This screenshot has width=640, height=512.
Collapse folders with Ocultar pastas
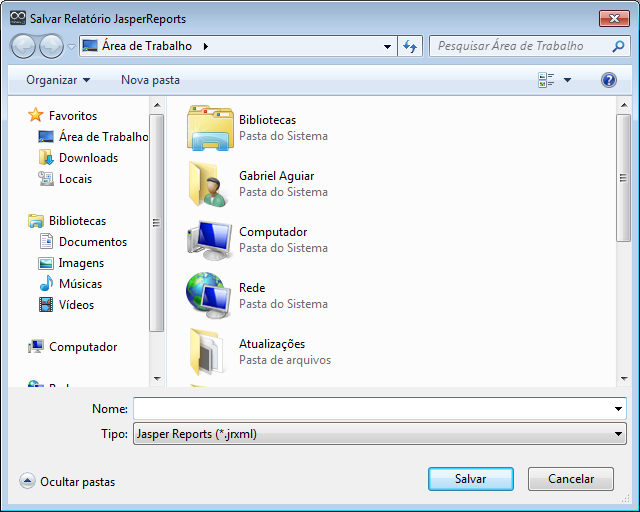pyautogui.click(x=67, y=482)
